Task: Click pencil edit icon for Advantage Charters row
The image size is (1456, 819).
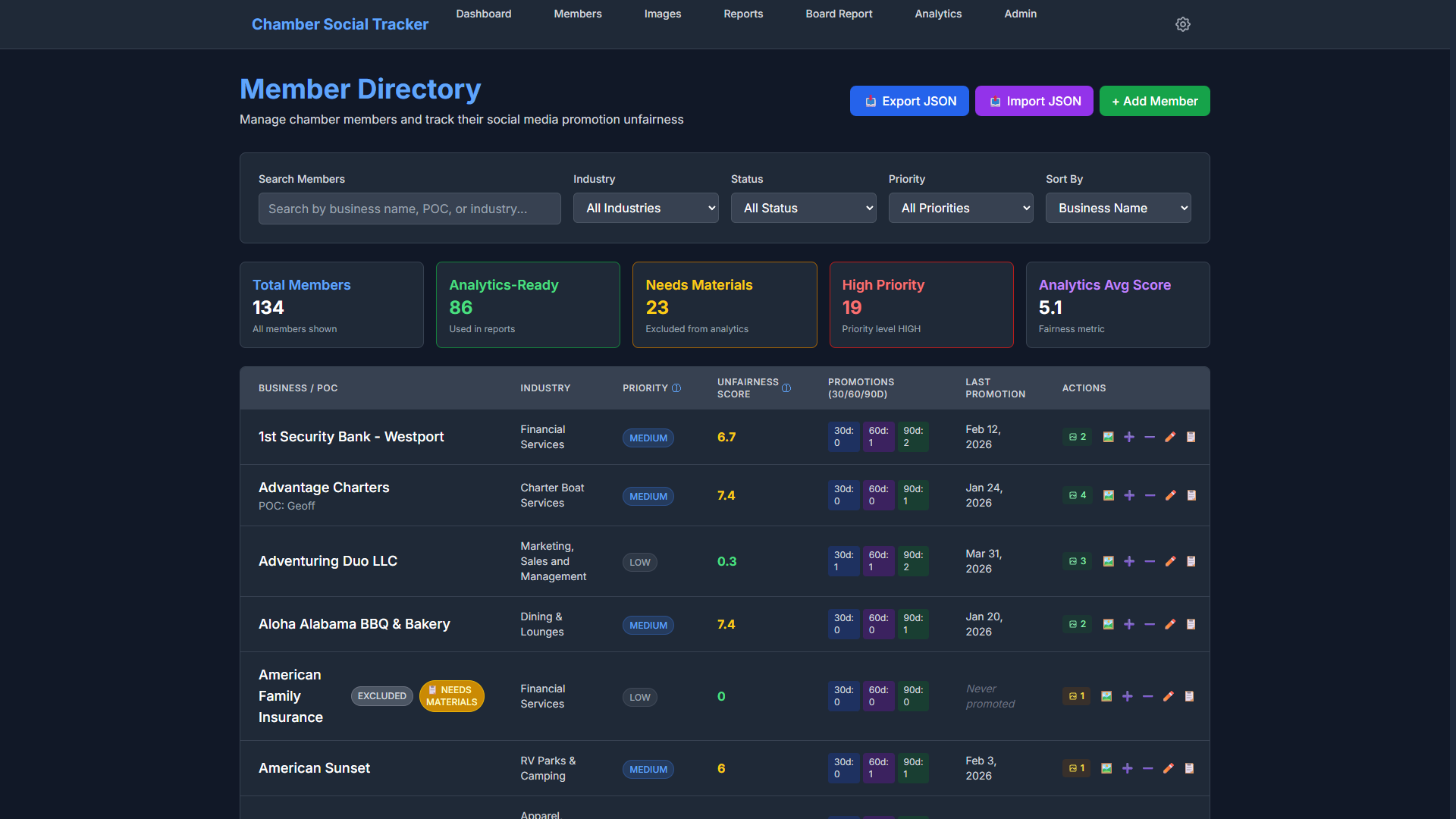Action: coord(1170,495)
